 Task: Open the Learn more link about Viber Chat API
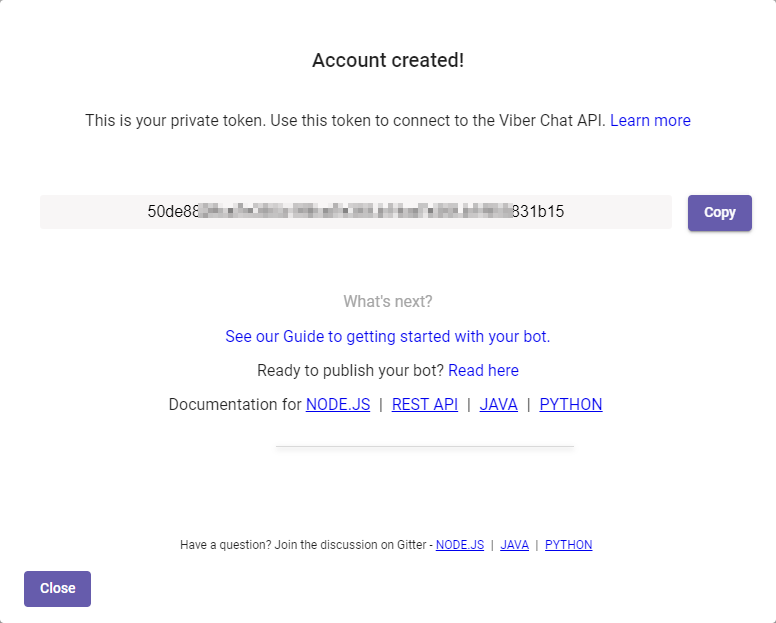click(650, 120)
